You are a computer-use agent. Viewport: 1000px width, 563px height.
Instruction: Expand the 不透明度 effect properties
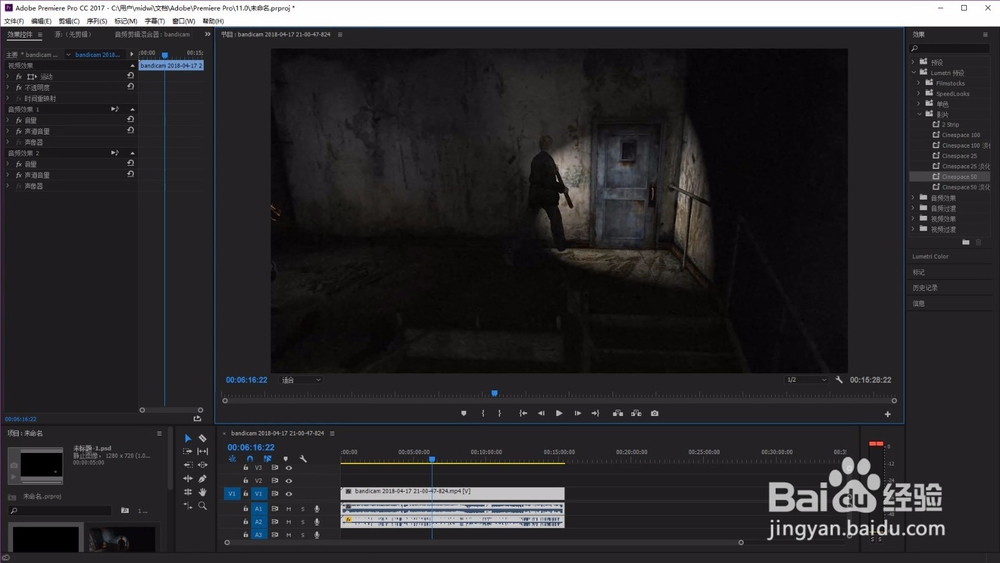point(8,87)
